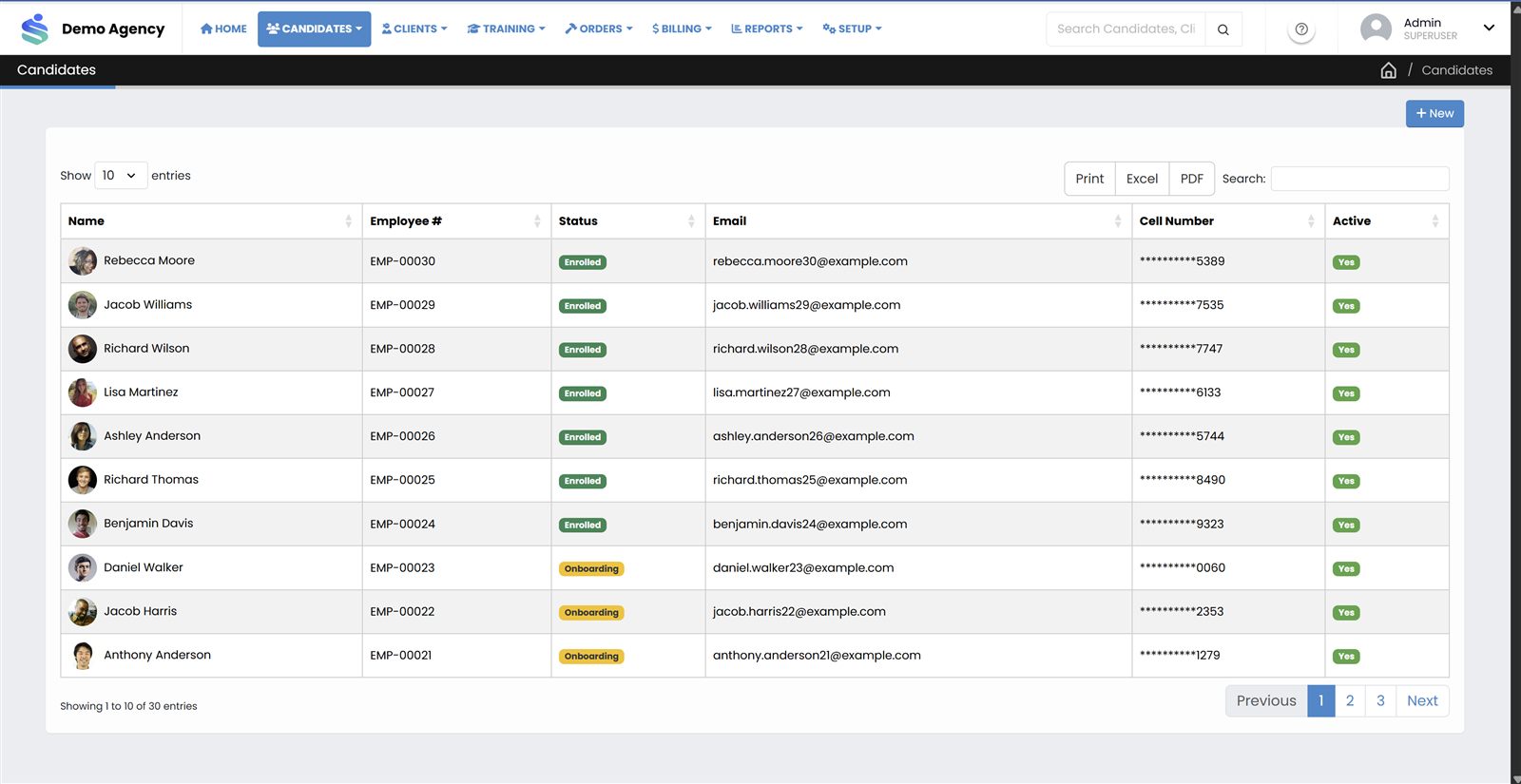Sort by Cell Number column arrows
The image size is (1521, 784).
tap(1311, 221)
